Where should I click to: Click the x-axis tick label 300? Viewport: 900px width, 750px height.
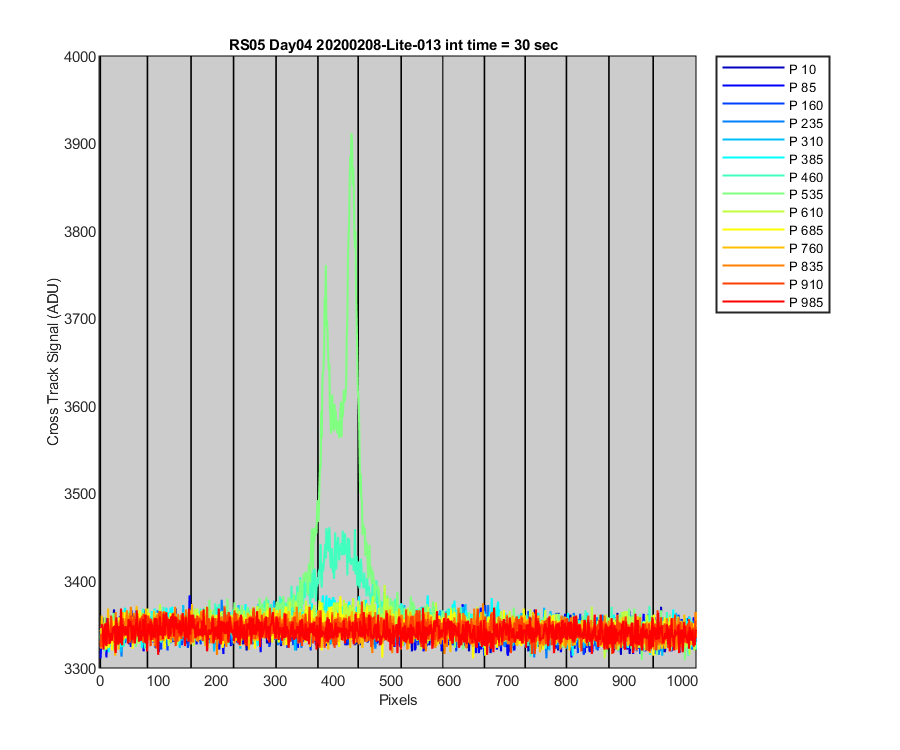[x=274, y=681]
